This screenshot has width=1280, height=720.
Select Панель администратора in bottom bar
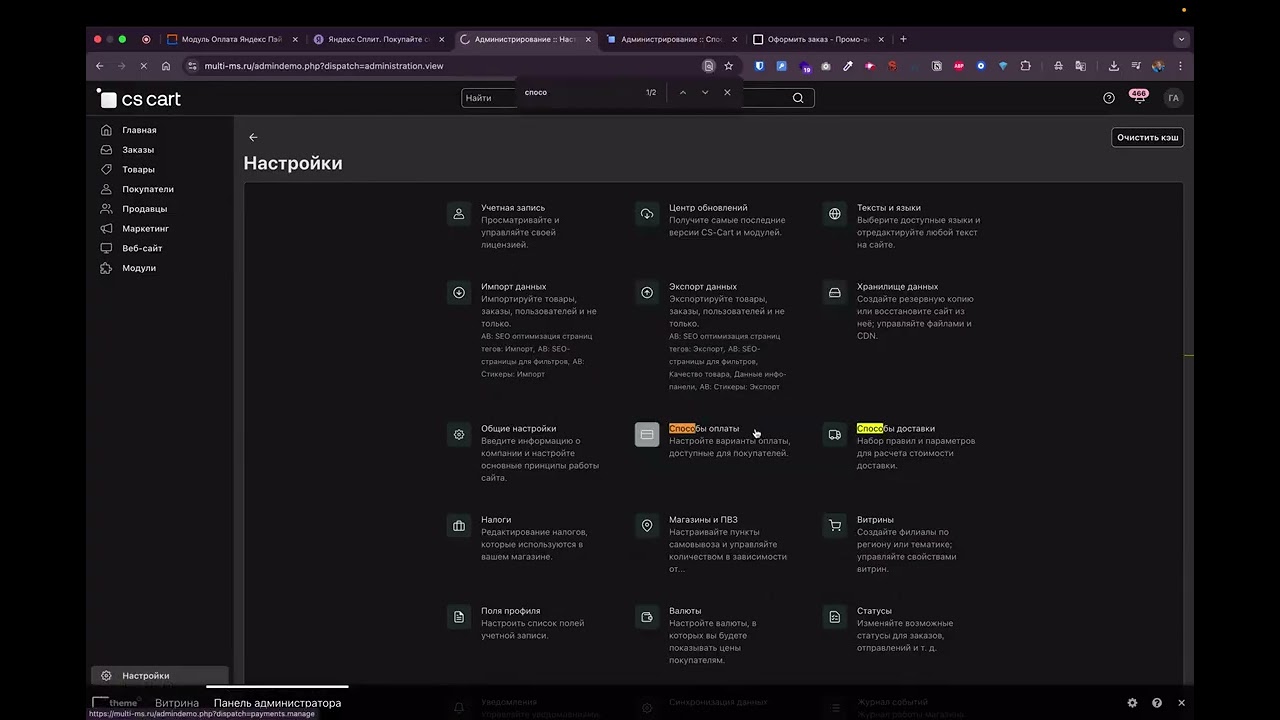tap(277, 703)
